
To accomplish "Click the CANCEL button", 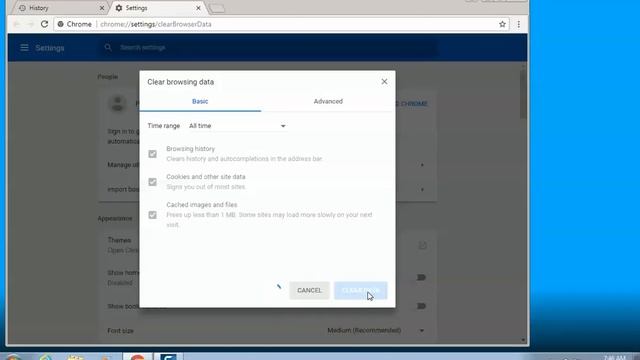I will tap(309, 290).
